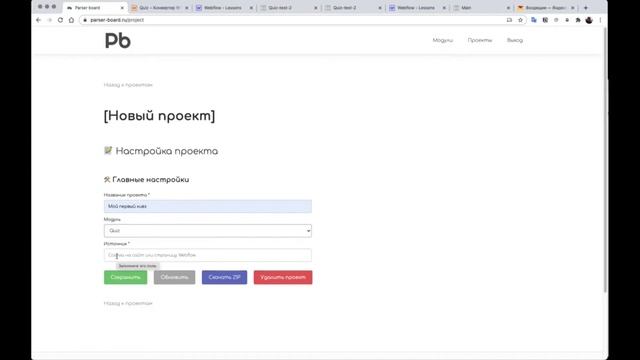Image resolution: width=640 pixels, height=360 pixels.
Task: Click the blue Скачать ZIP button
Action: pyautogui.click(x=224, y=277)
